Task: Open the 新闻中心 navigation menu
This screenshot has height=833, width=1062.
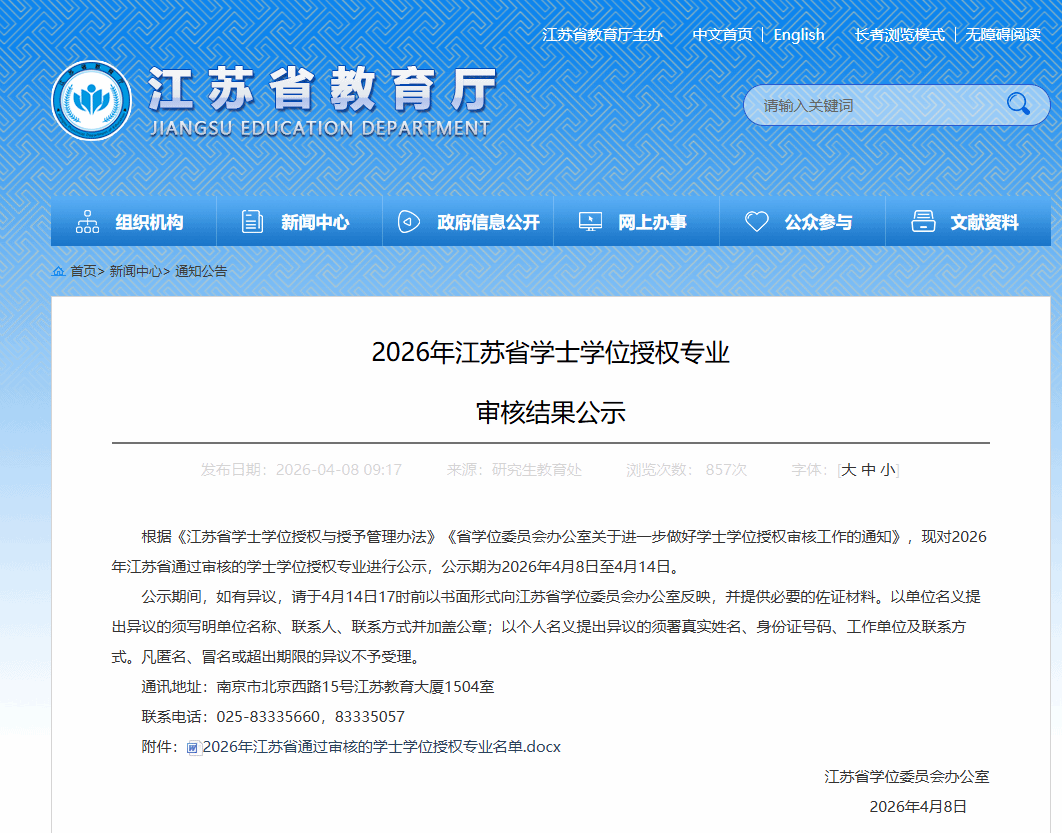Action: coord(315,222)
